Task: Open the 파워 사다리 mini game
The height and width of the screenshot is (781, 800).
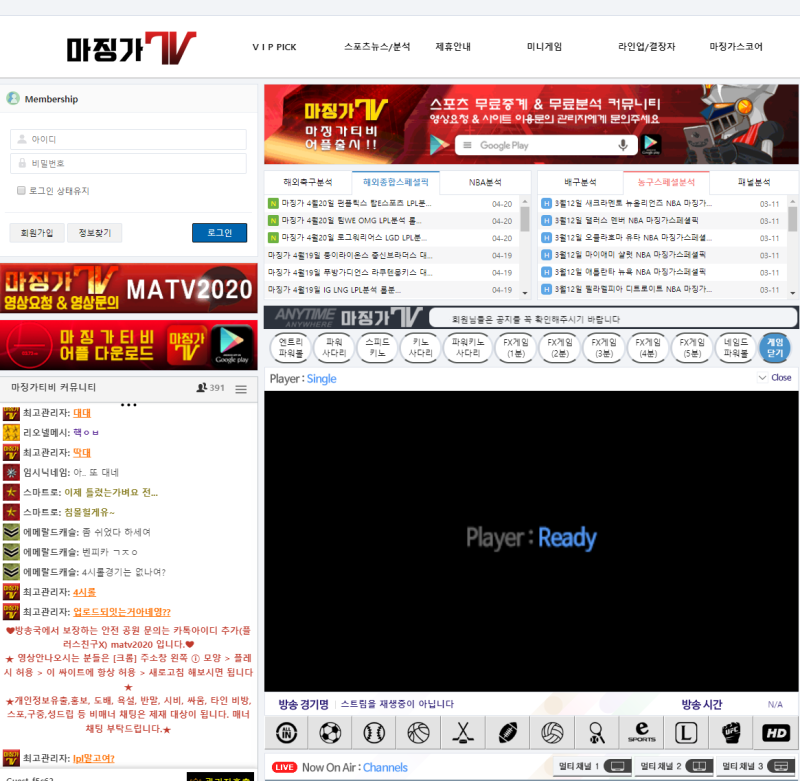Action: [x=334, y=347]
